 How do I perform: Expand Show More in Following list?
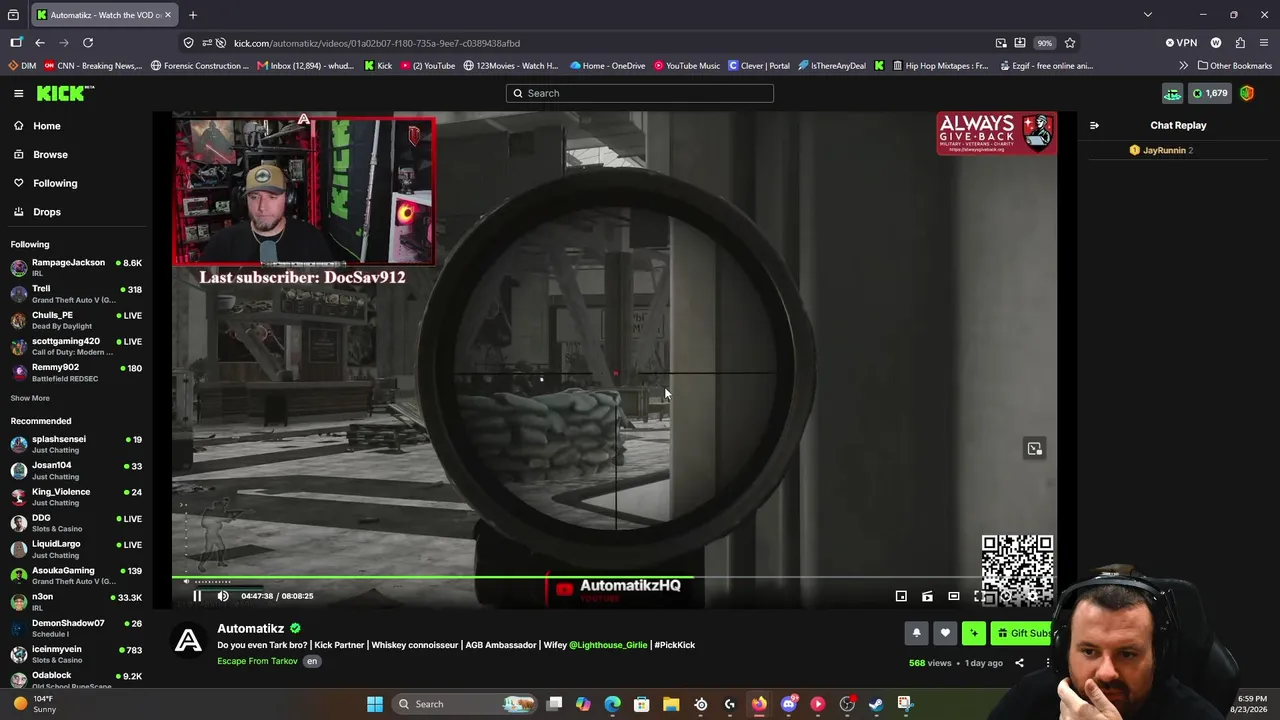[x=30, y=398]
